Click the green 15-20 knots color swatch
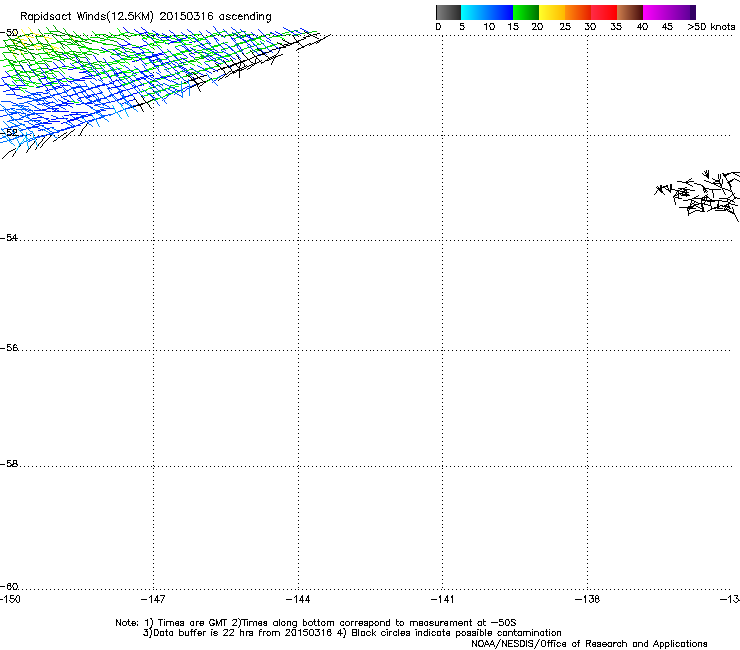 pos(526,12)
